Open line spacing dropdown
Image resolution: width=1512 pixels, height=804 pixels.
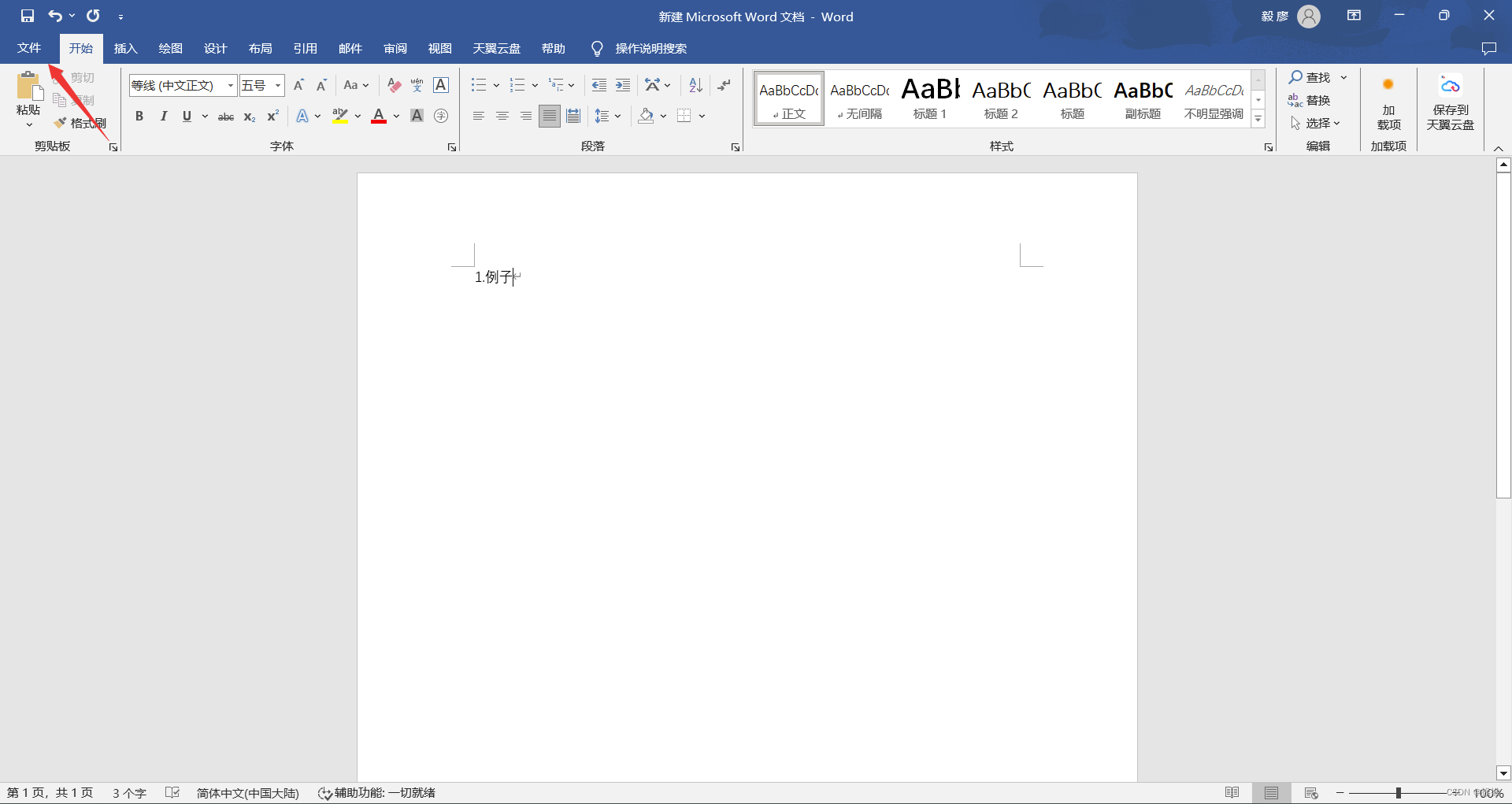(607, 117)
